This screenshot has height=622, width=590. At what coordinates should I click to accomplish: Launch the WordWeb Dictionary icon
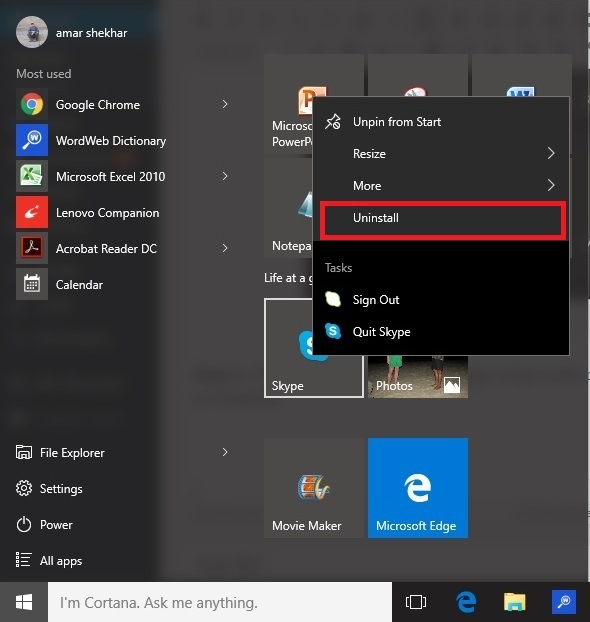[32, 140]
